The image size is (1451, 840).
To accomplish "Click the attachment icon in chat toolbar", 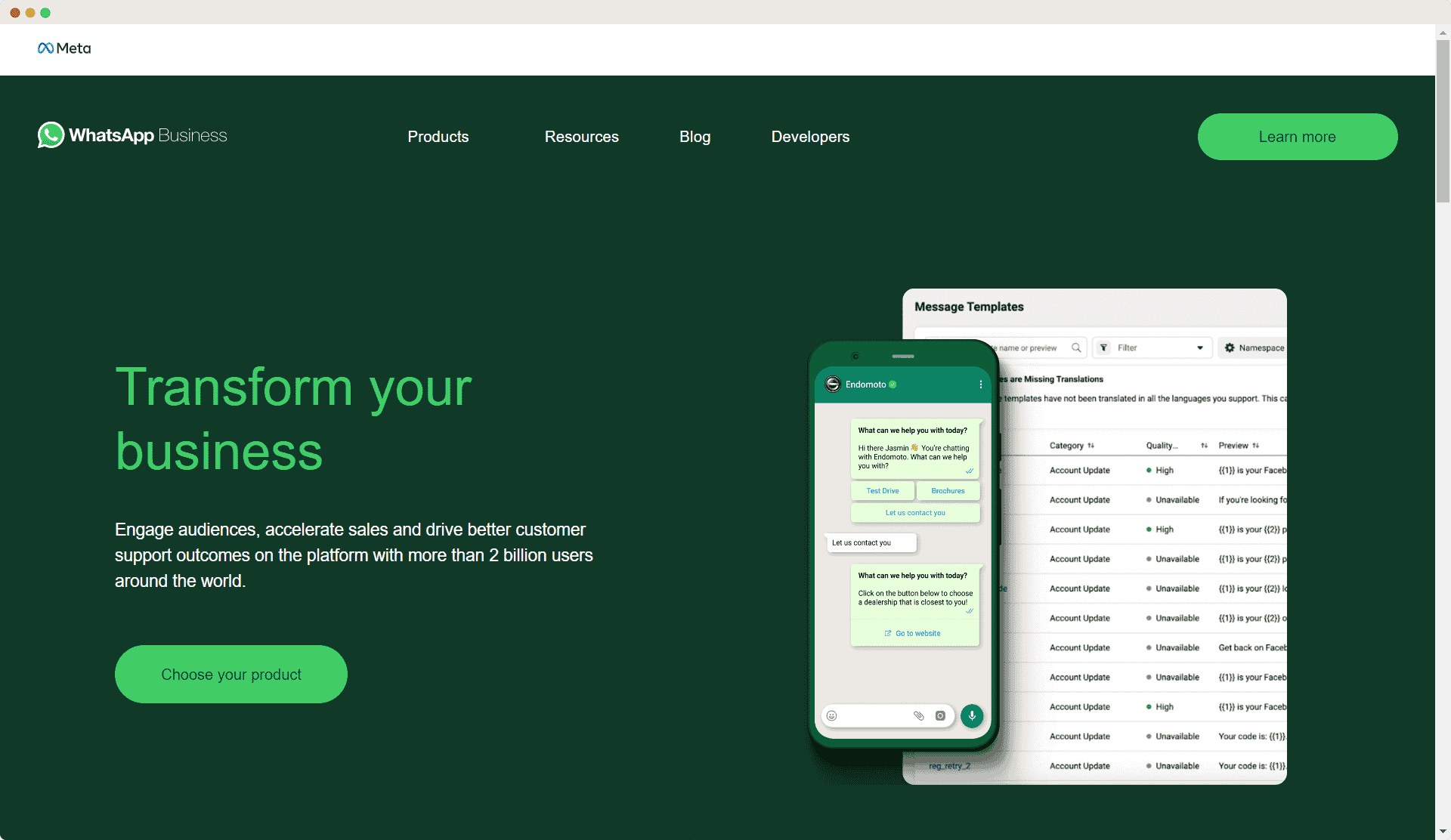I will click(x=919, y=715).
